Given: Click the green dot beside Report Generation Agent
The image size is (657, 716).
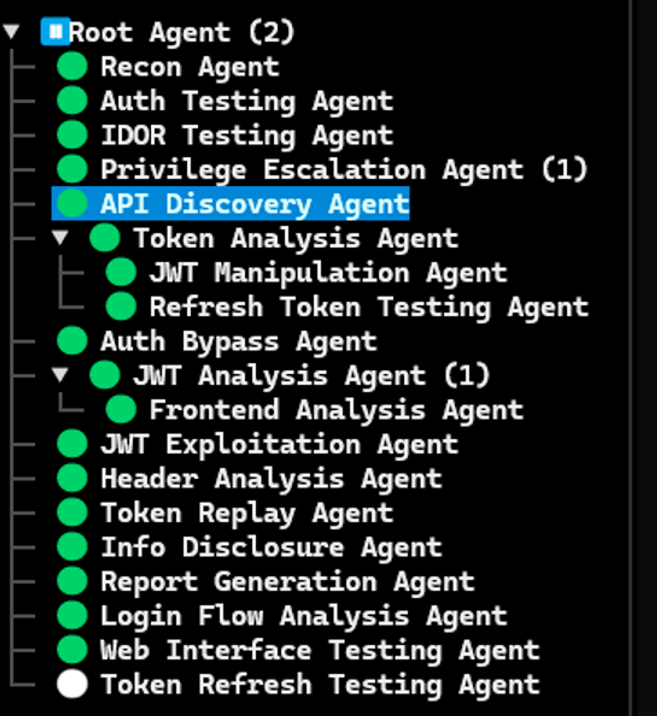Looking at the screenshot, I should coord(72,581).
